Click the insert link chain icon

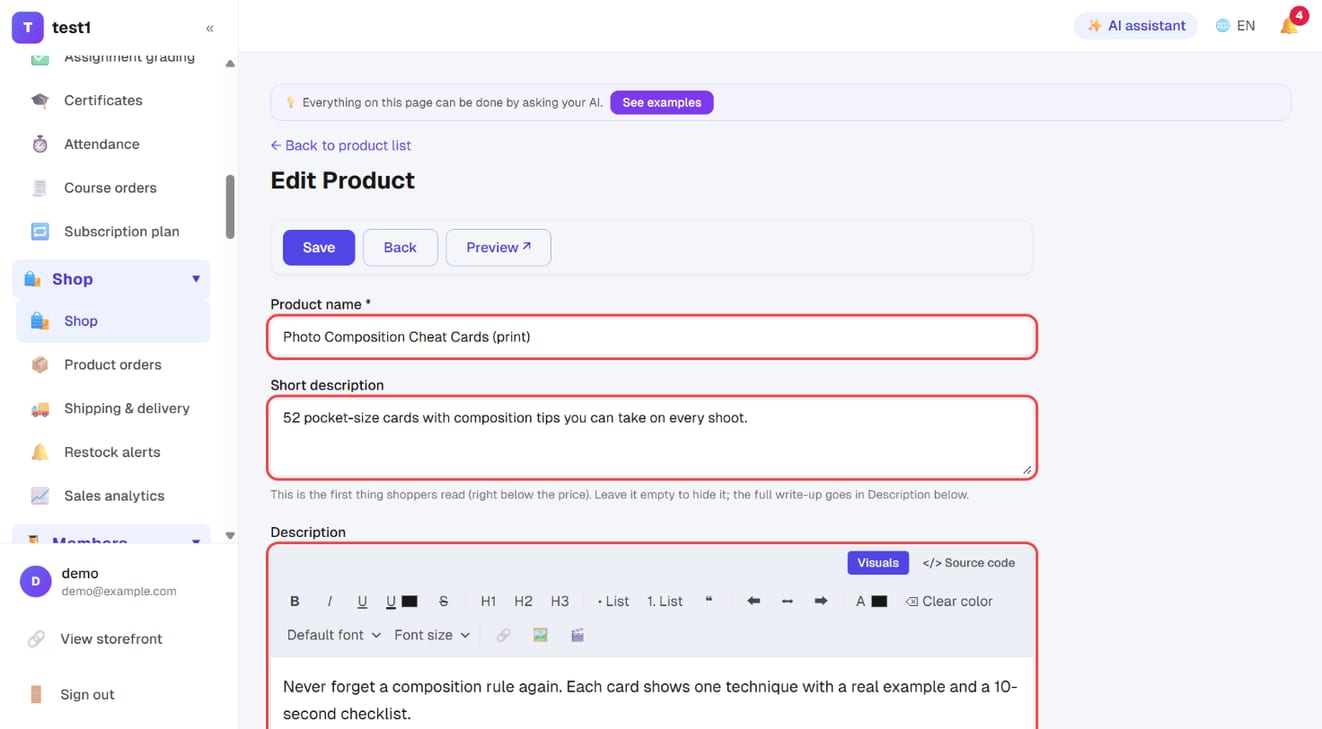click(503, 635)
